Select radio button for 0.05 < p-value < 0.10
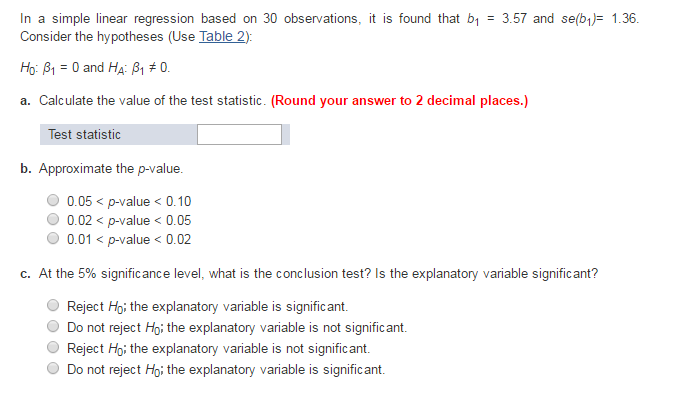Screen dimensions: 679x401 pos(53,200)
